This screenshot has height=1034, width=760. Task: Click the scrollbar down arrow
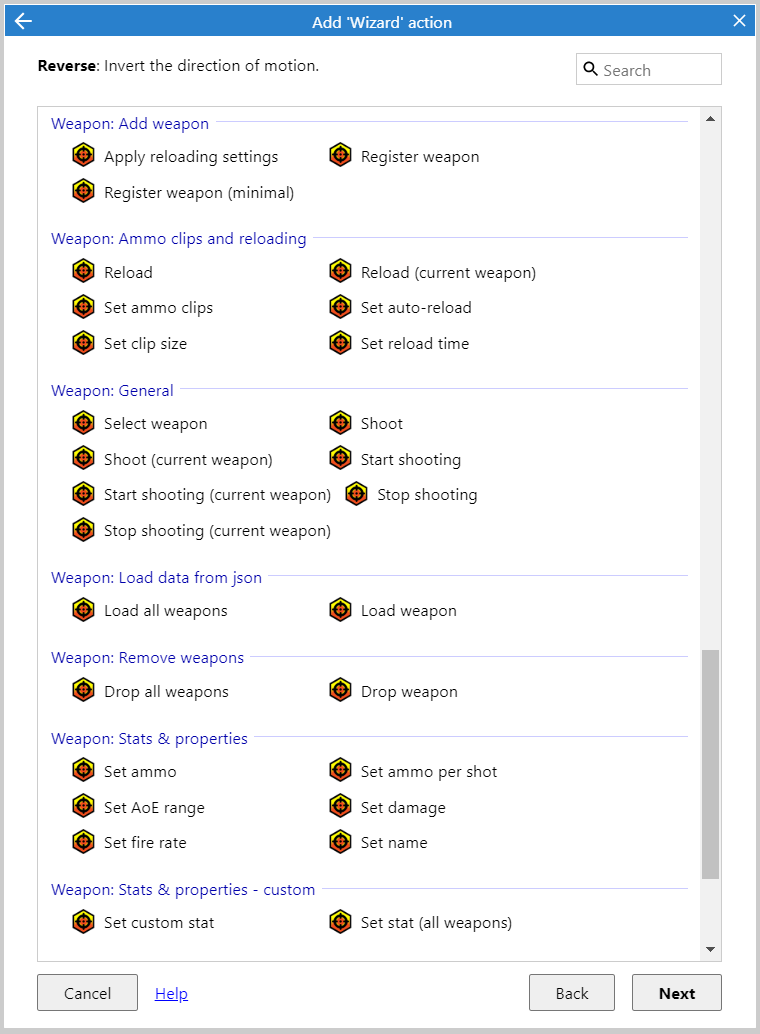click(x=711, y=949)
